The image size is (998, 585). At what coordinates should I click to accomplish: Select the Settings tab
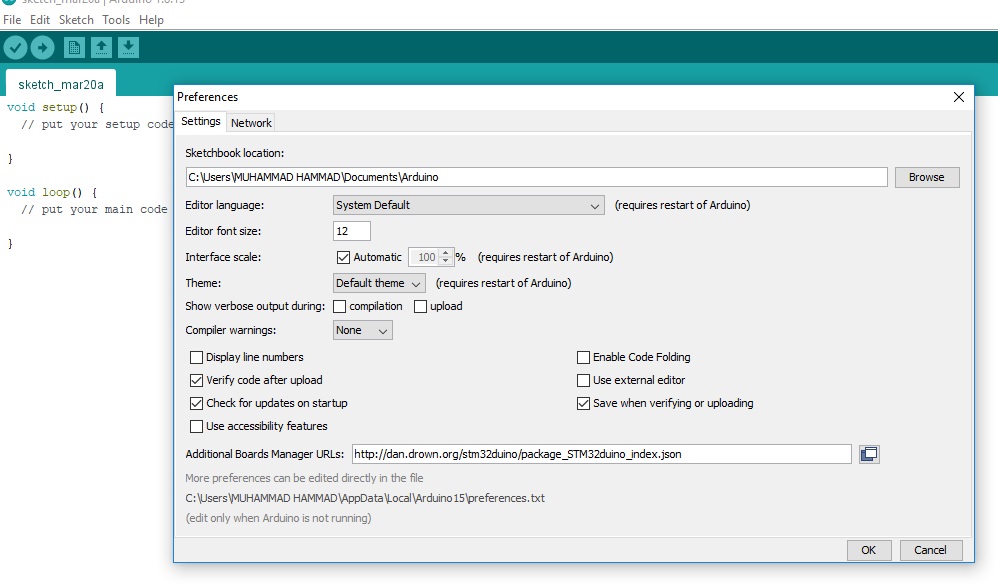[x=200, y=121]
